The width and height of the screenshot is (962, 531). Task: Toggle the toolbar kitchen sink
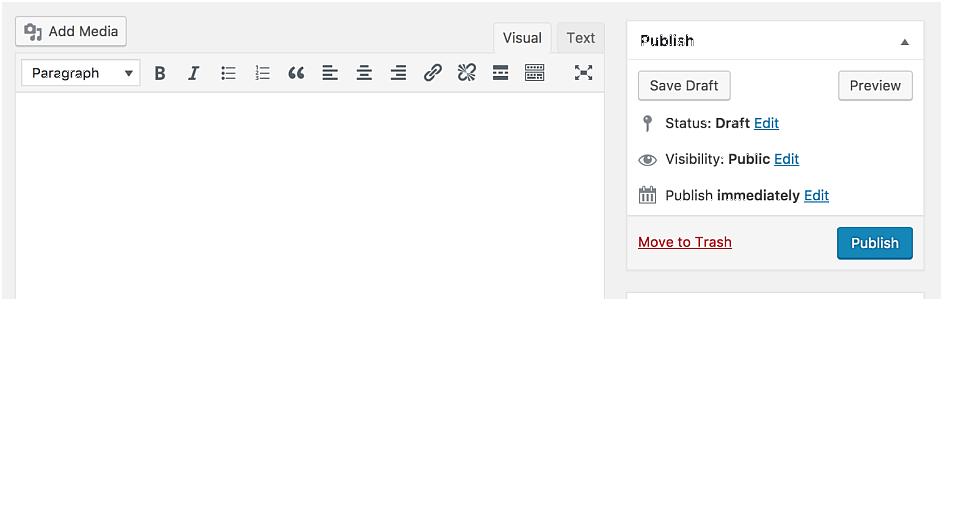(534, 73)
